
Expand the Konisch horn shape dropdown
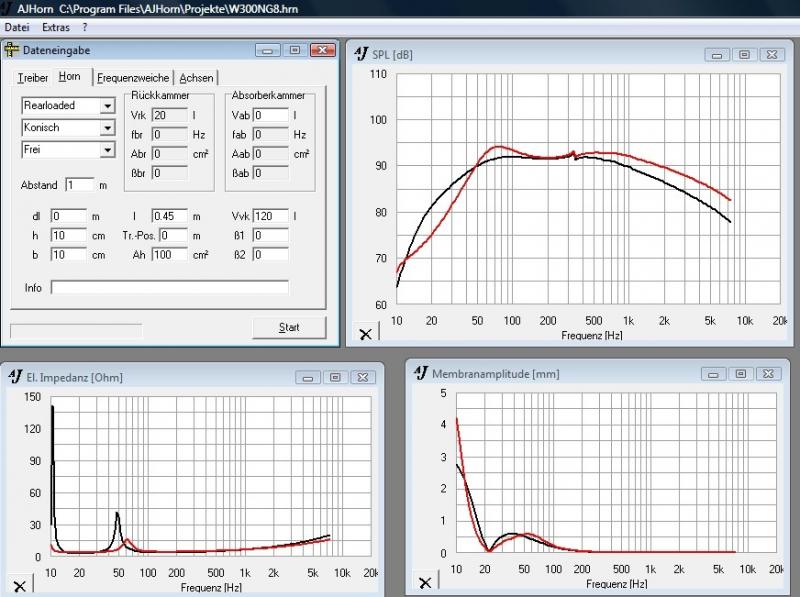click(107, 128)
